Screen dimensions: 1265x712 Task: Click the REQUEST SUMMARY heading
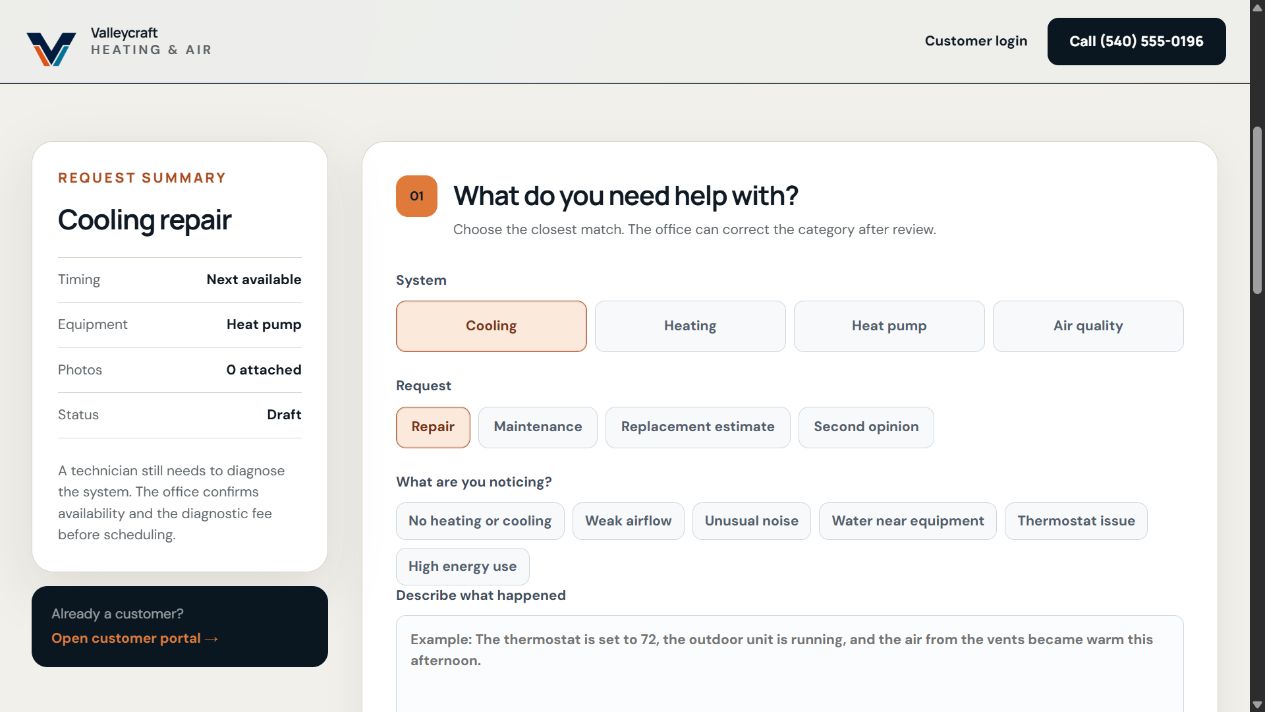click(x=142, y=178)
